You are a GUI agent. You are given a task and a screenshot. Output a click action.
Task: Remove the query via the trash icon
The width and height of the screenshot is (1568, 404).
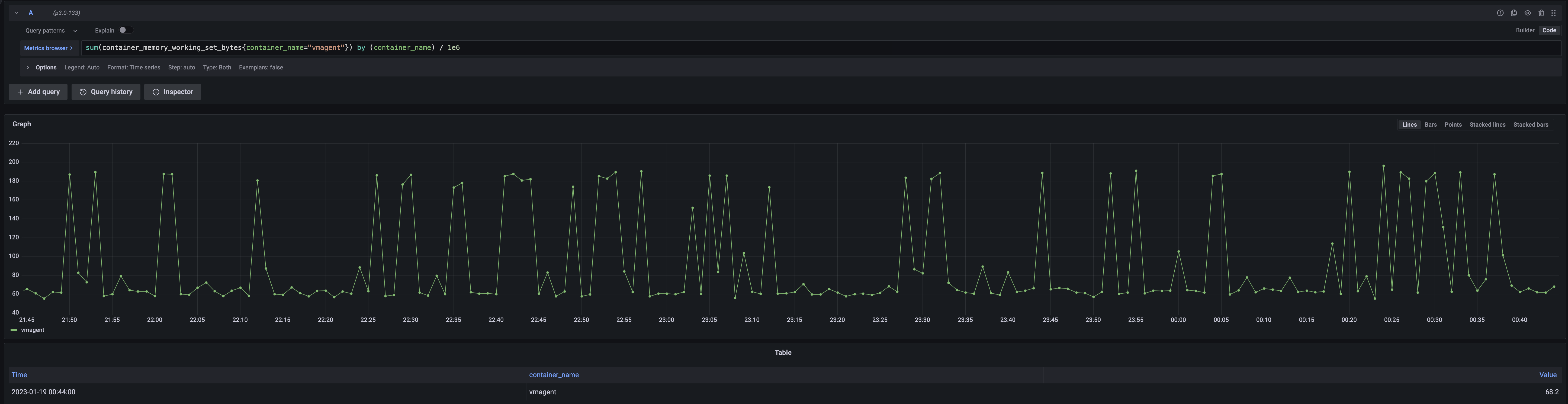[x=1541, y=12]
